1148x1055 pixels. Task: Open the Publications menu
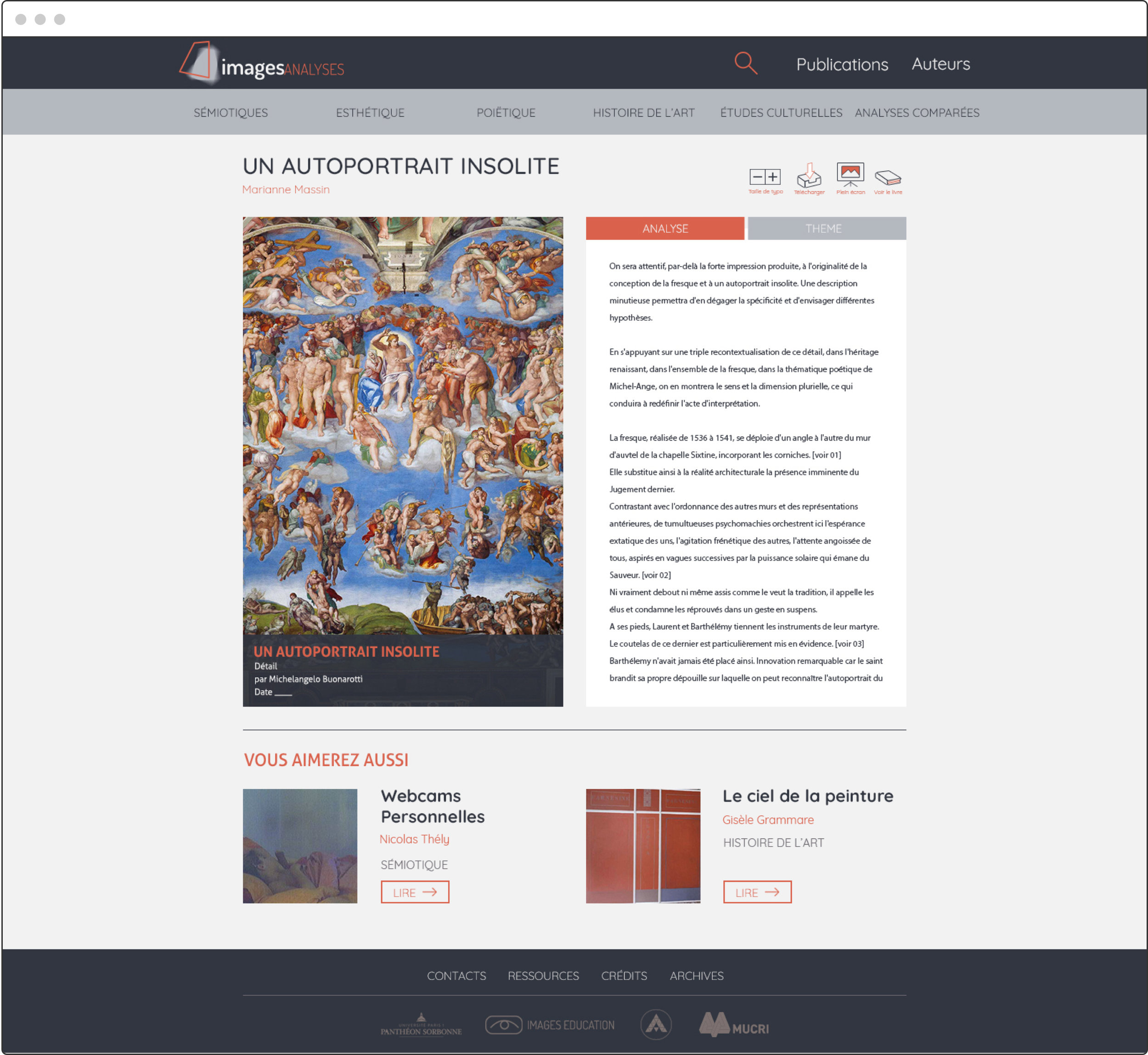[x=842, y=65]
